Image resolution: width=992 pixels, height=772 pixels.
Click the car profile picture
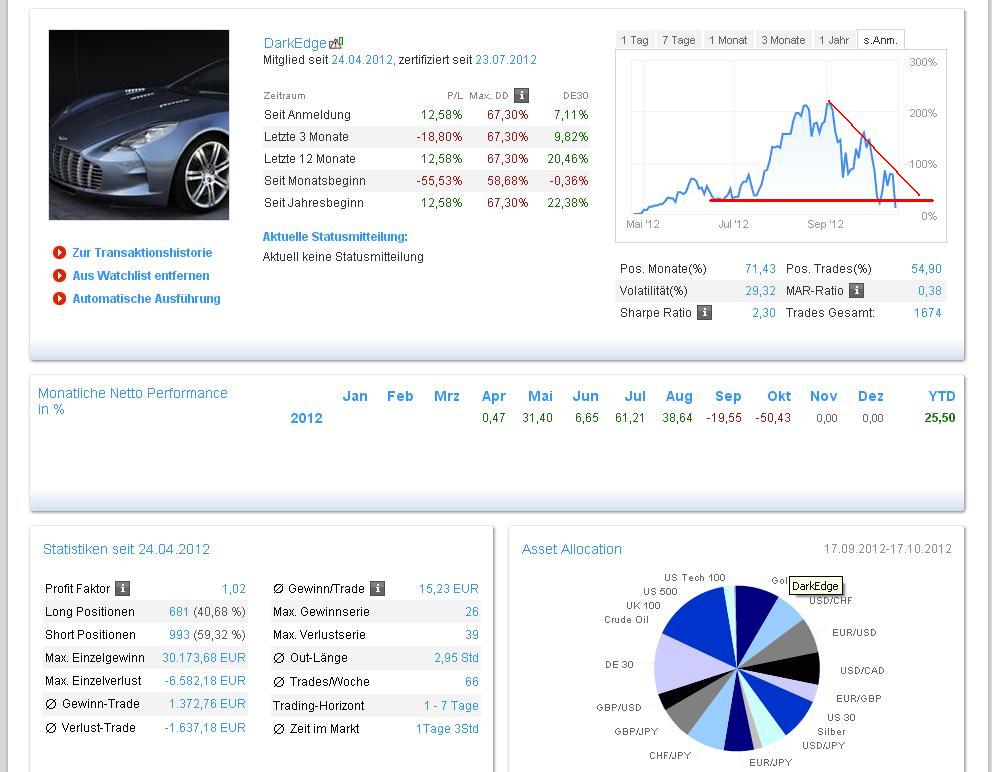(x=139, y=125)
